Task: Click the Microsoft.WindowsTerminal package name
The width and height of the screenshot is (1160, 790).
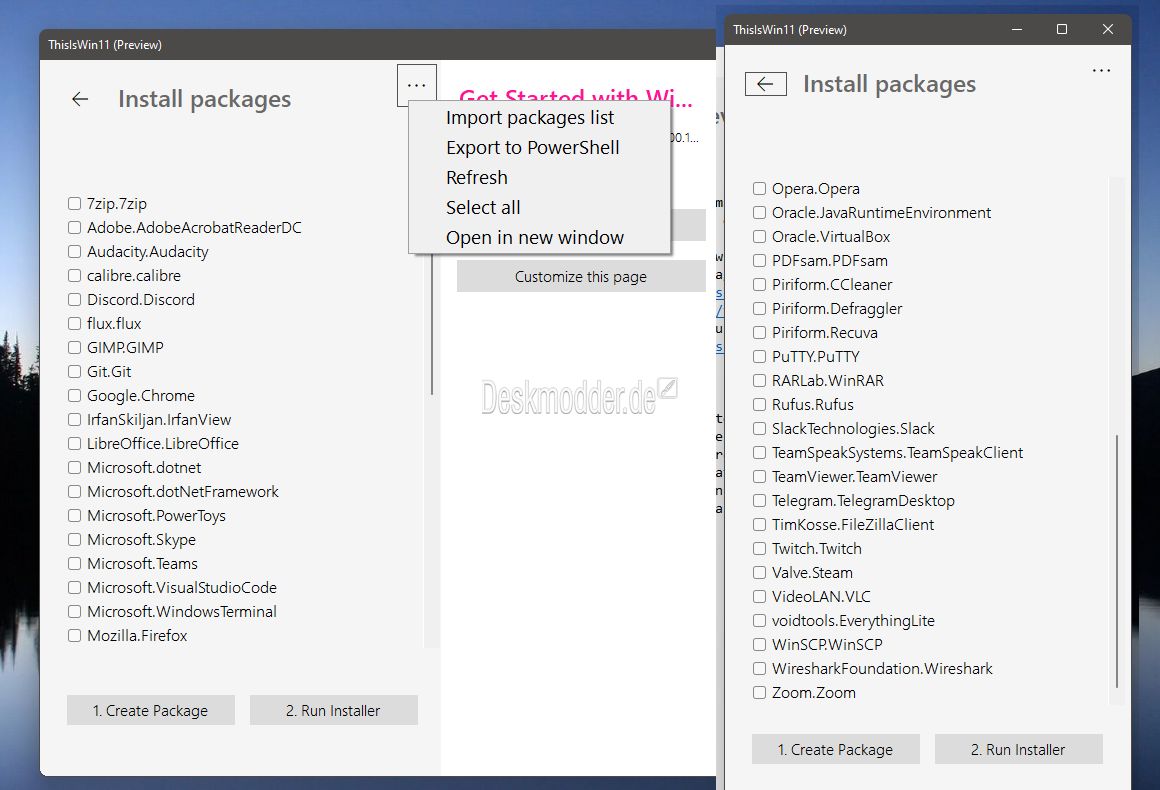Action: [x=182, y=612]
